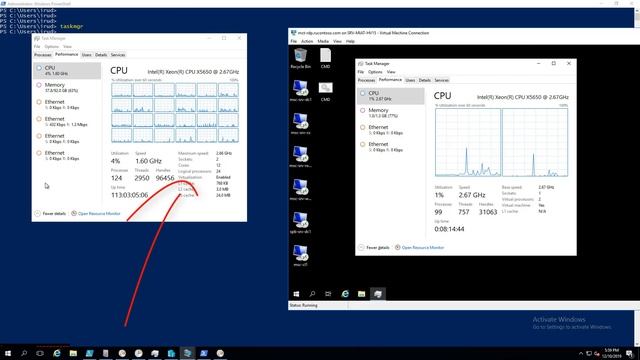Click first CPU graph in VM Task Manager
Screen dimensions: 640x360
(468, 142)
